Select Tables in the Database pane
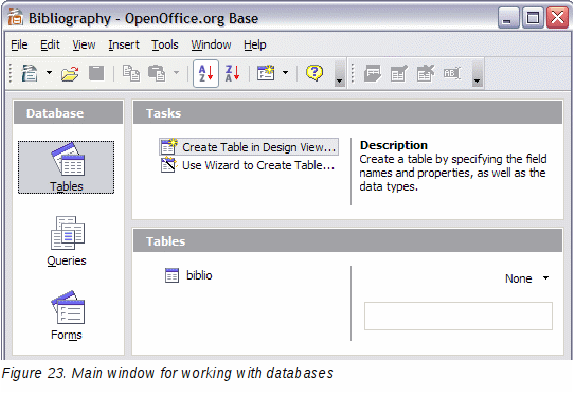Viewport: 573px width, 393px height. pos(66,167)
